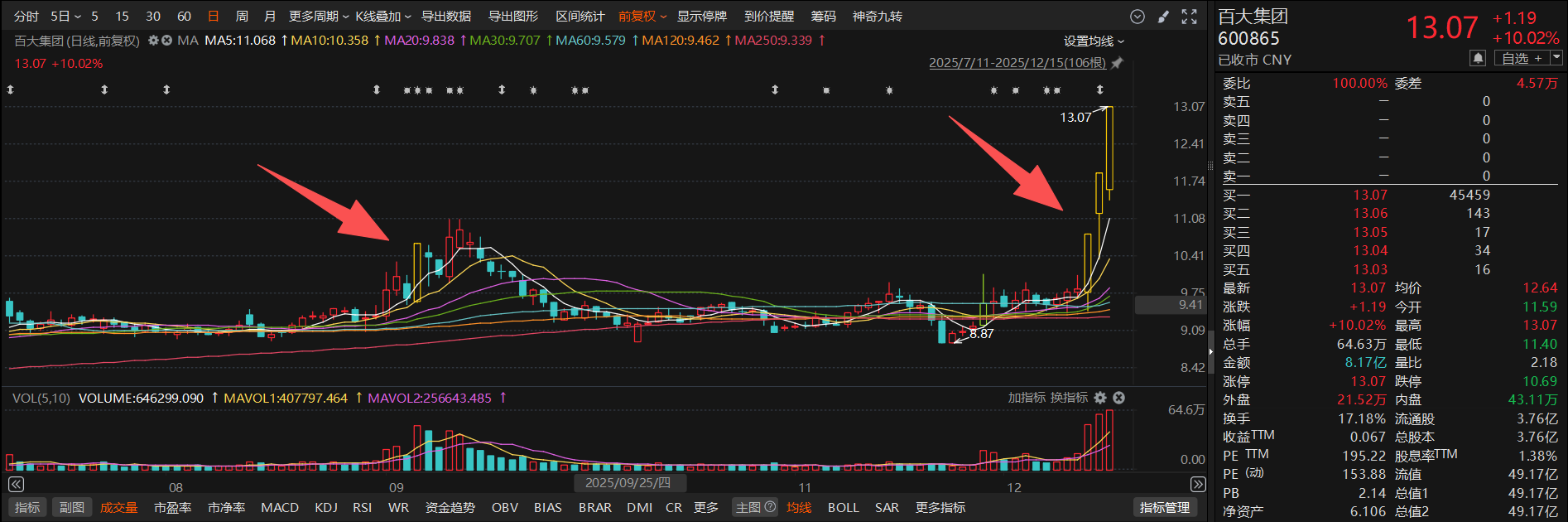The image size is (1568, 522).
Task: Expand the 更多周期 period dropdown
Action: click(318, 17)
